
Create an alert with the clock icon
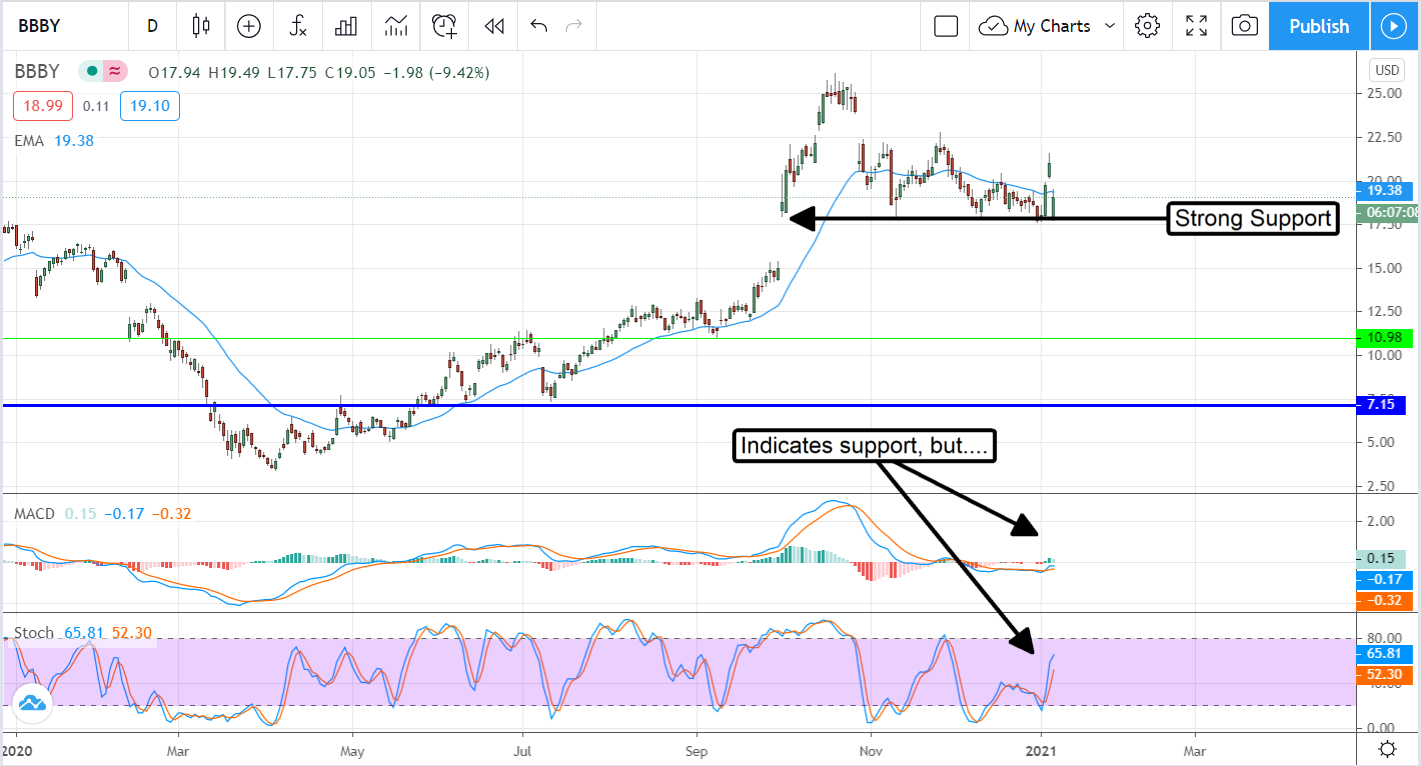(444, 26)
